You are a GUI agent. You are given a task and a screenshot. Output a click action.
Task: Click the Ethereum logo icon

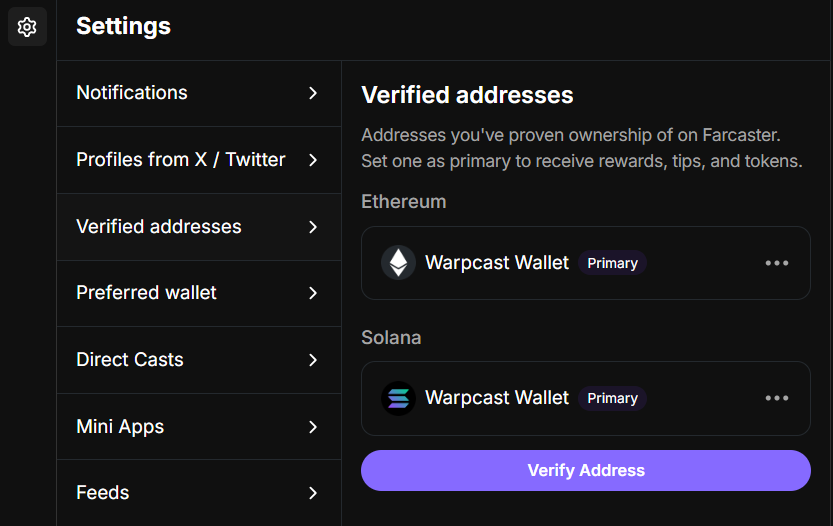[x=398, y=263]
